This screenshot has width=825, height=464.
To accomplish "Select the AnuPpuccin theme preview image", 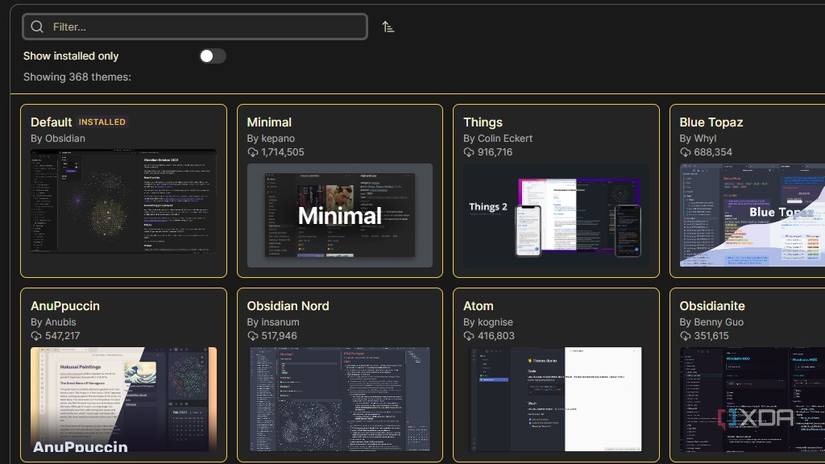I will 124,399.
